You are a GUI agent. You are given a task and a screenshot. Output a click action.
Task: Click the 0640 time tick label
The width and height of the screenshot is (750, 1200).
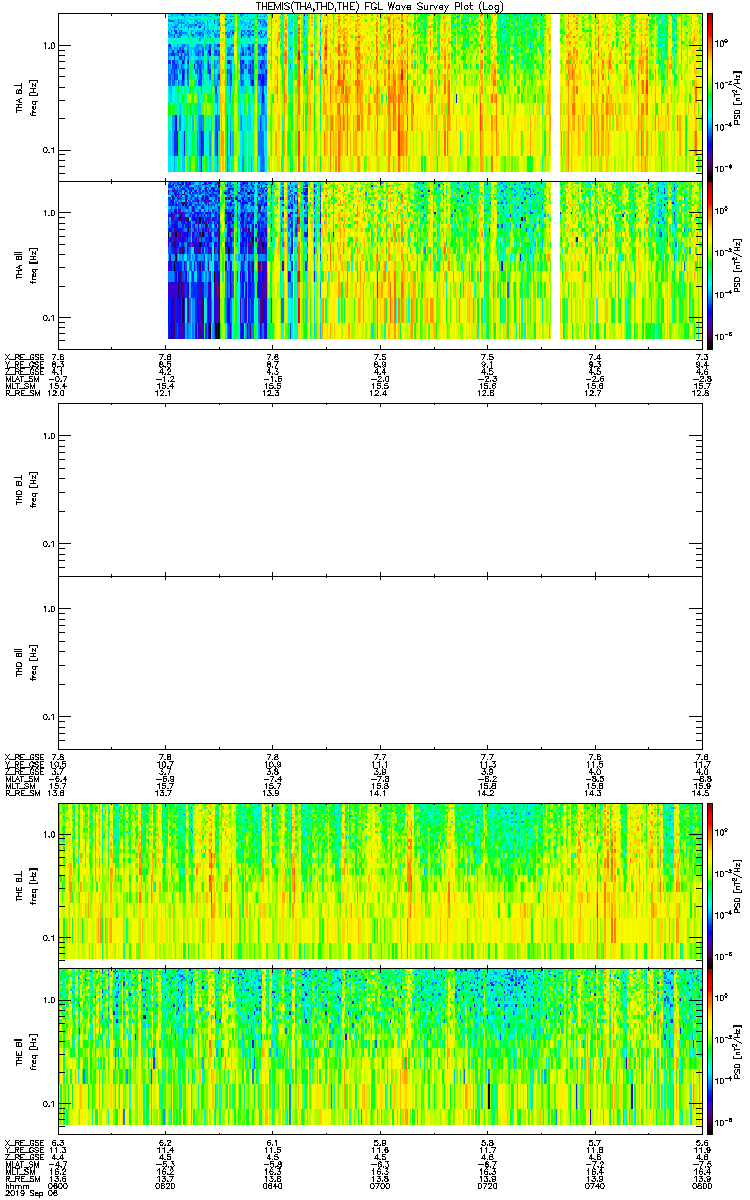coord(272,1184)
